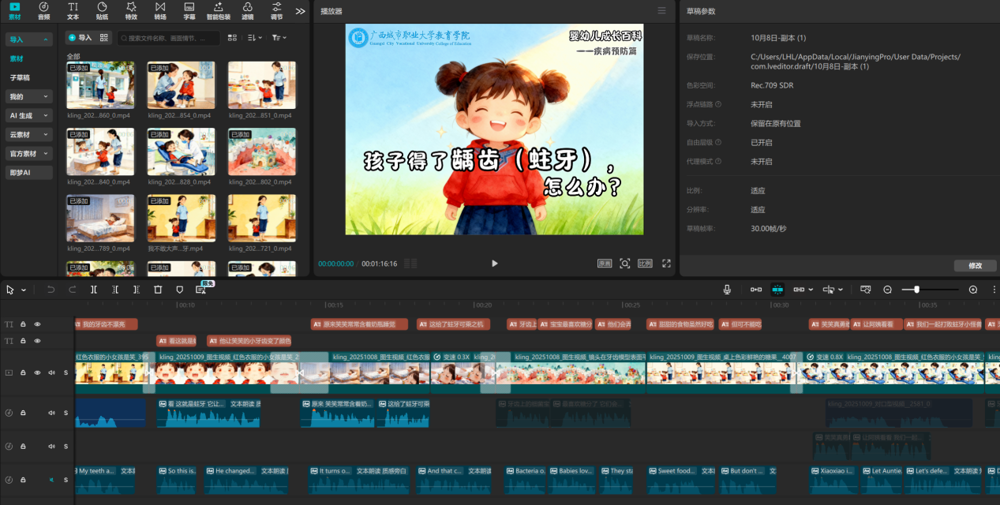Click the timeline zoom slider handle

tap(916, 289)
